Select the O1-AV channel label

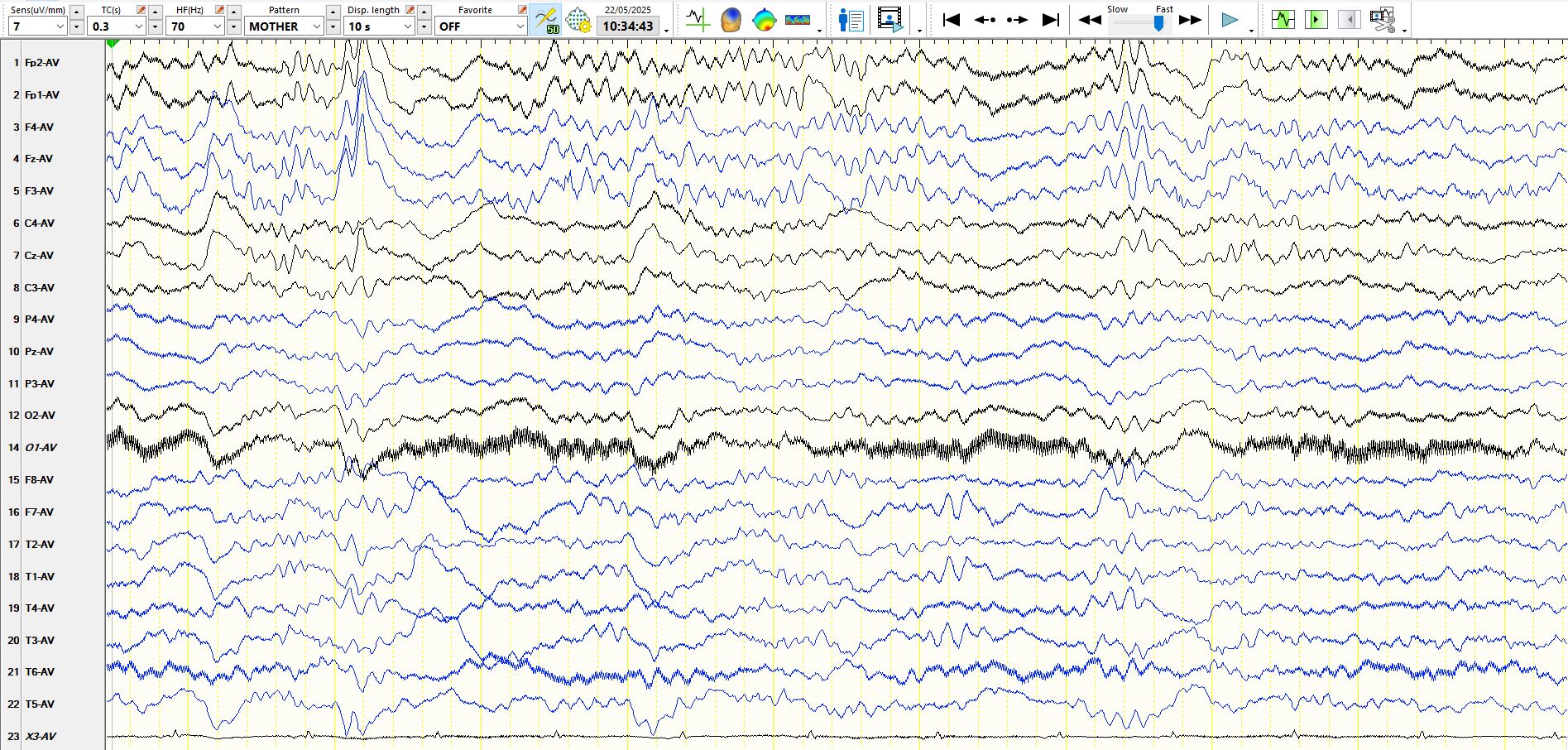pyautogui.click(x=41, y=448)
